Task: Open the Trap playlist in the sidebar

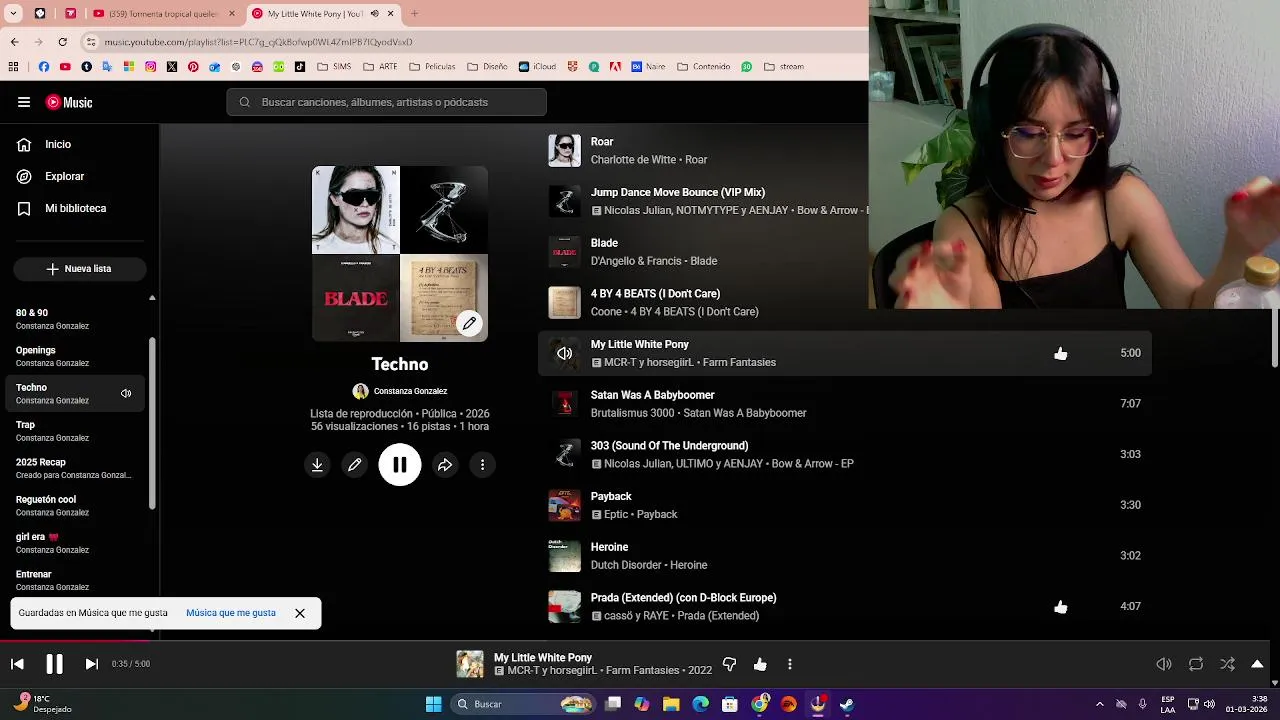Action: pyautogui.click(x=75, y=431)
